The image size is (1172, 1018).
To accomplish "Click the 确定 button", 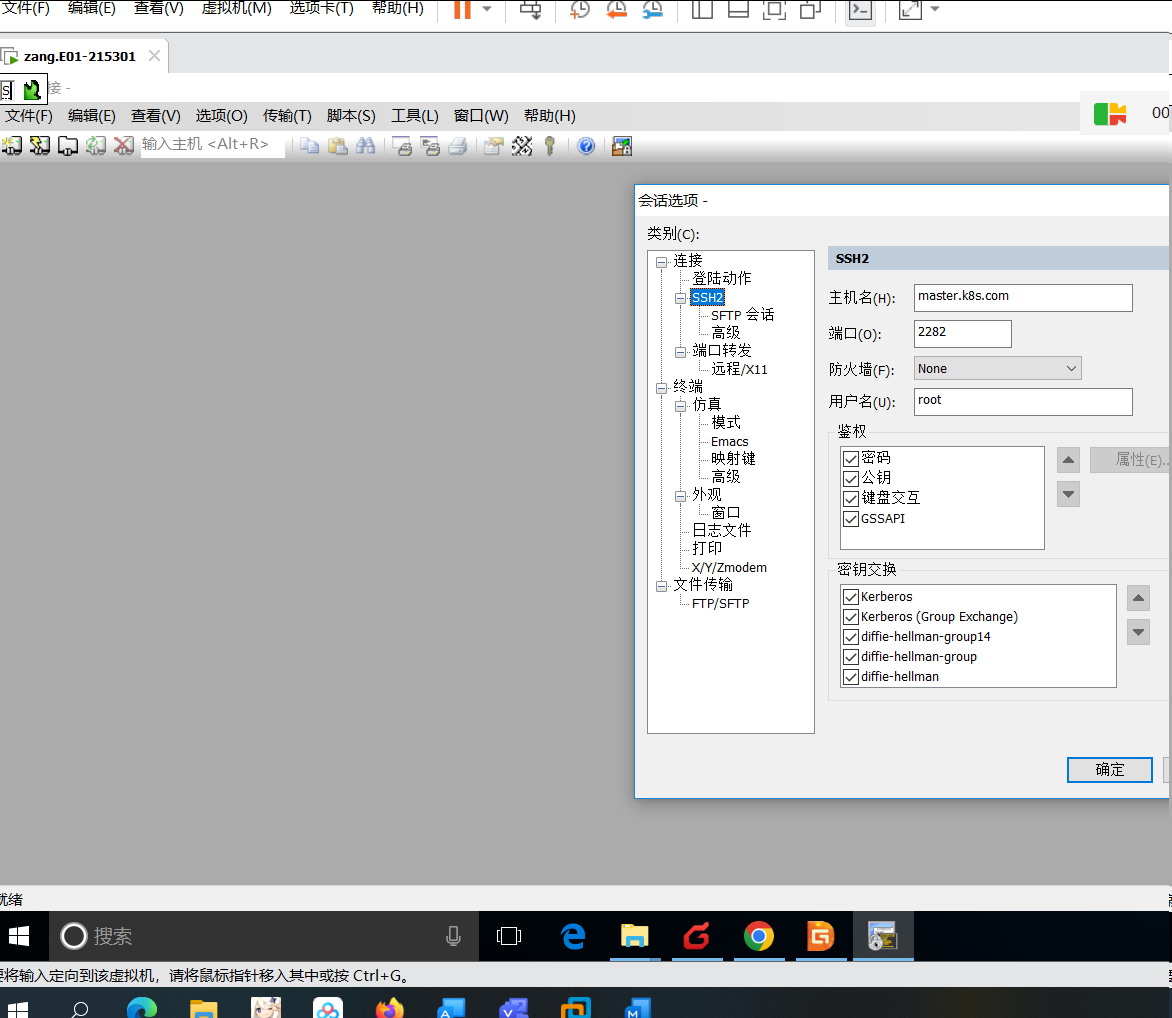I will (1109, 770).
